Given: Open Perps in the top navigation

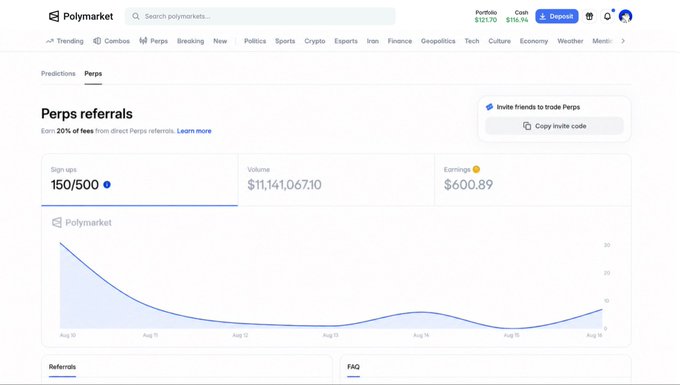Looking at the screenshot, I should coord(154,41).
